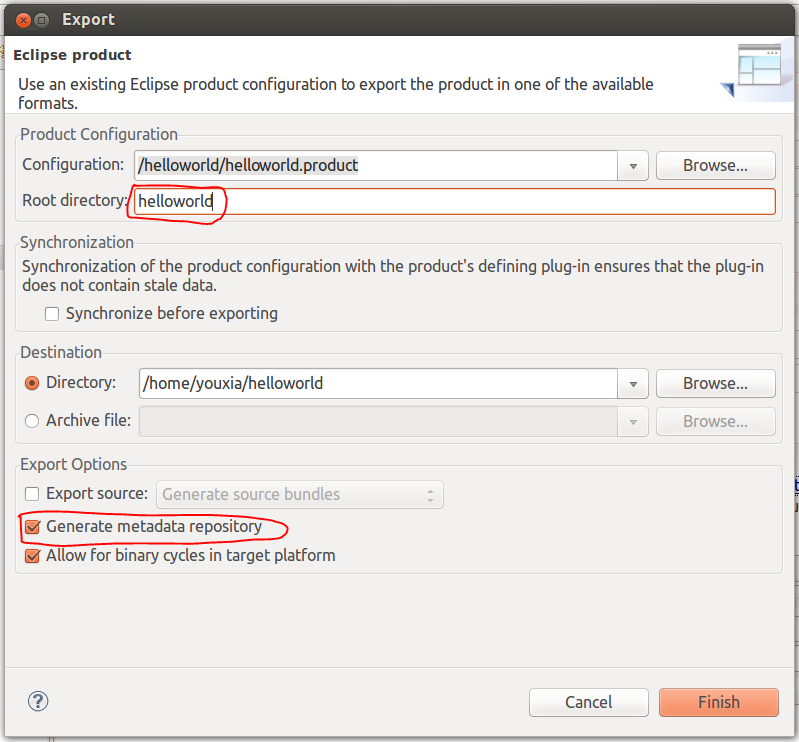Expand the Configuration dropdown arrow
Viewport: 799px width, 742px height.
pos(633,165)
